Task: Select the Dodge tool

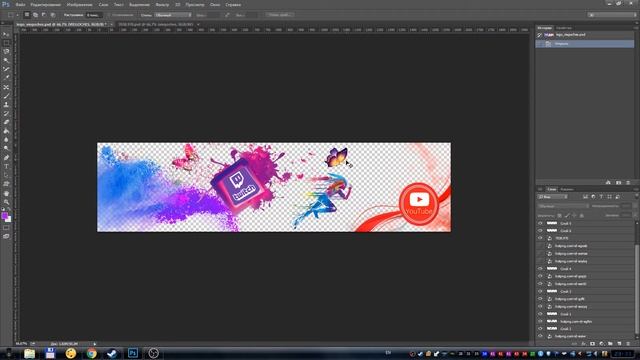Action: [6, 149]
